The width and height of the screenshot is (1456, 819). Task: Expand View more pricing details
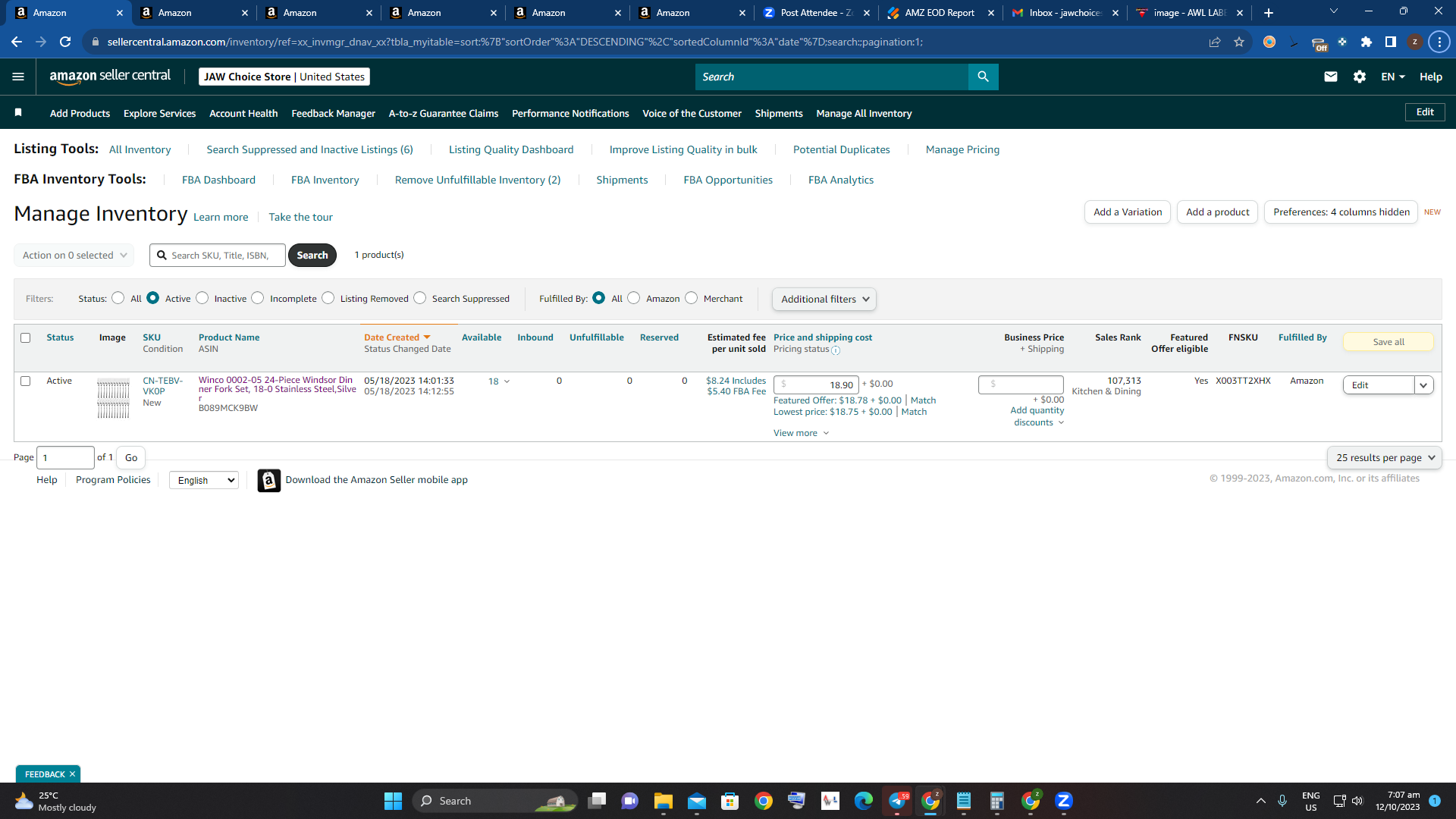coord(801,433)
